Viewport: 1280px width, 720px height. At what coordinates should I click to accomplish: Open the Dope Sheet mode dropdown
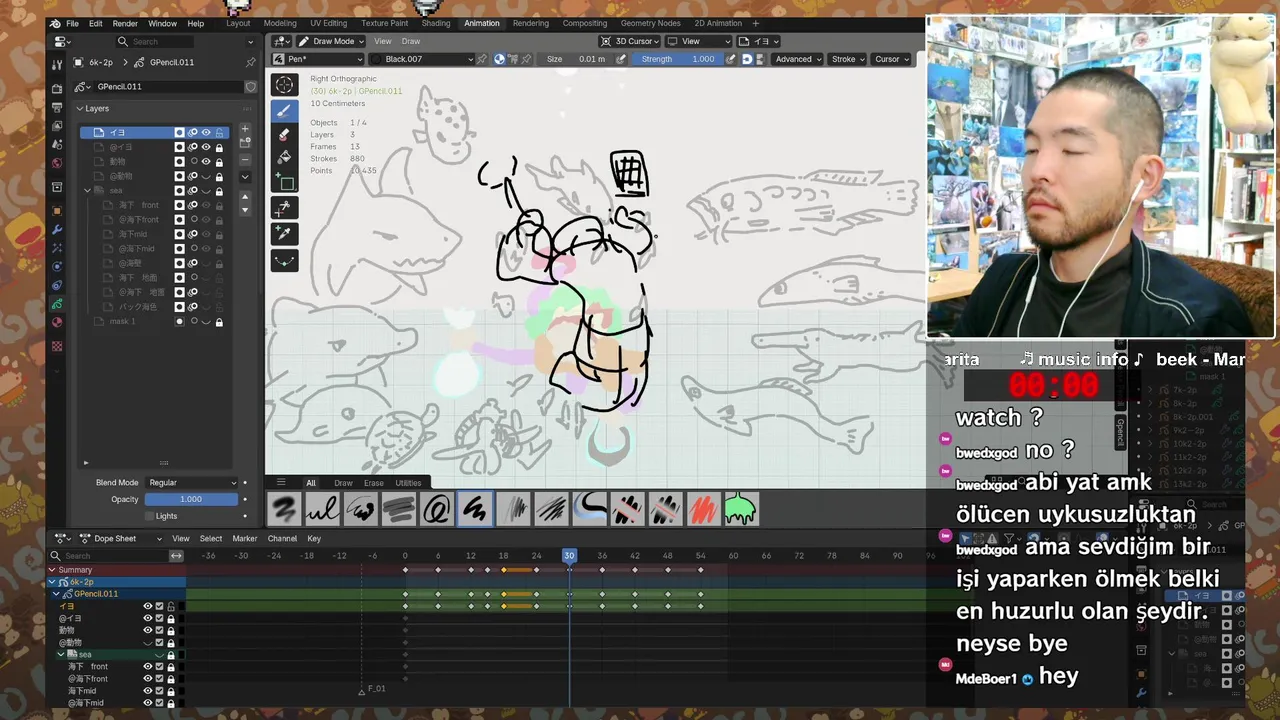pyautogui.click(x=121, y=538)
